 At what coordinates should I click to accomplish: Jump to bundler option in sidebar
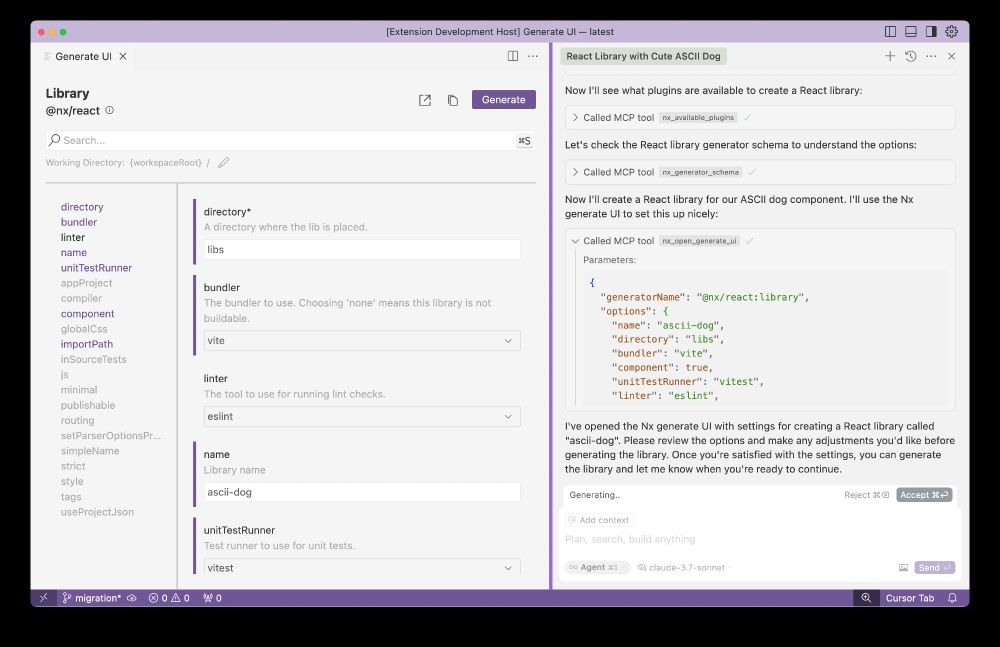(x=78, y=222)
